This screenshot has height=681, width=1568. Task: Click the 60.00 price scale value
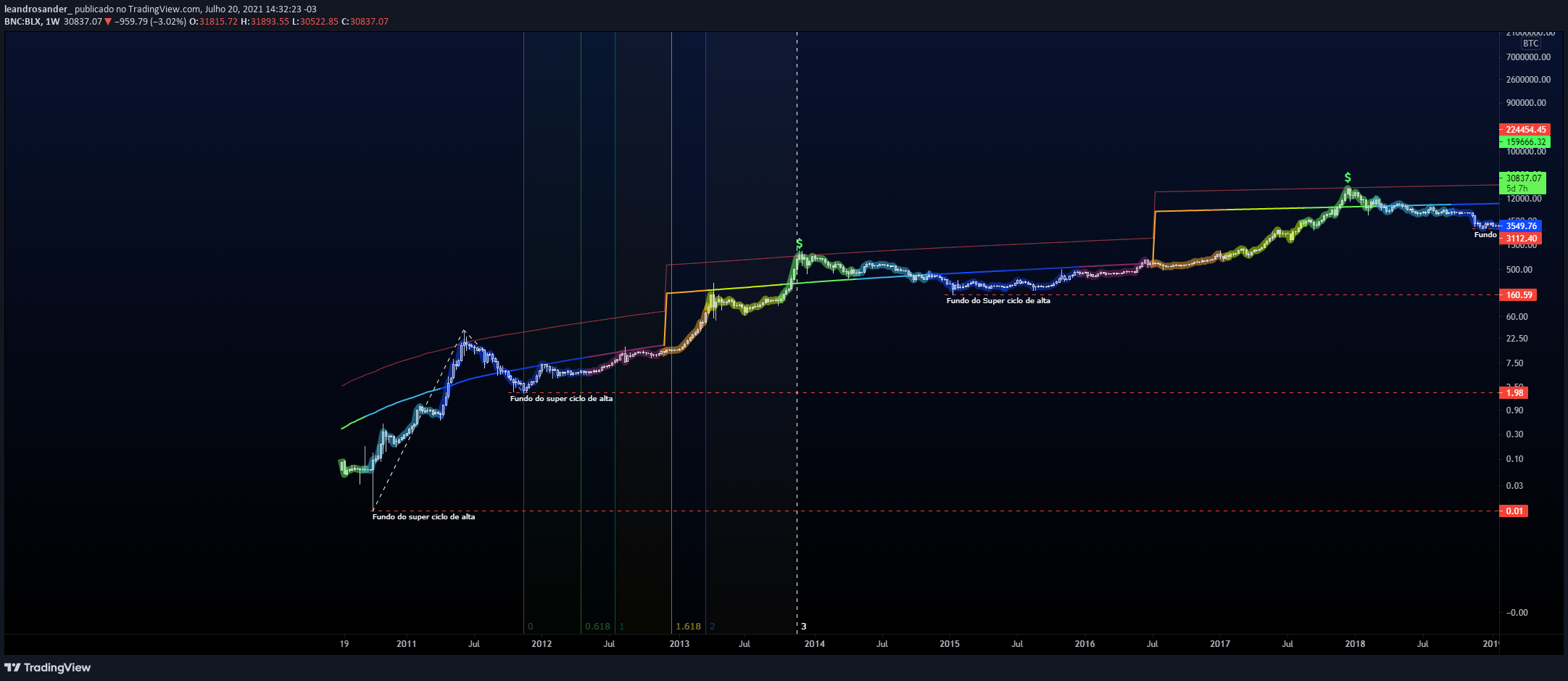coord(1517,317)
